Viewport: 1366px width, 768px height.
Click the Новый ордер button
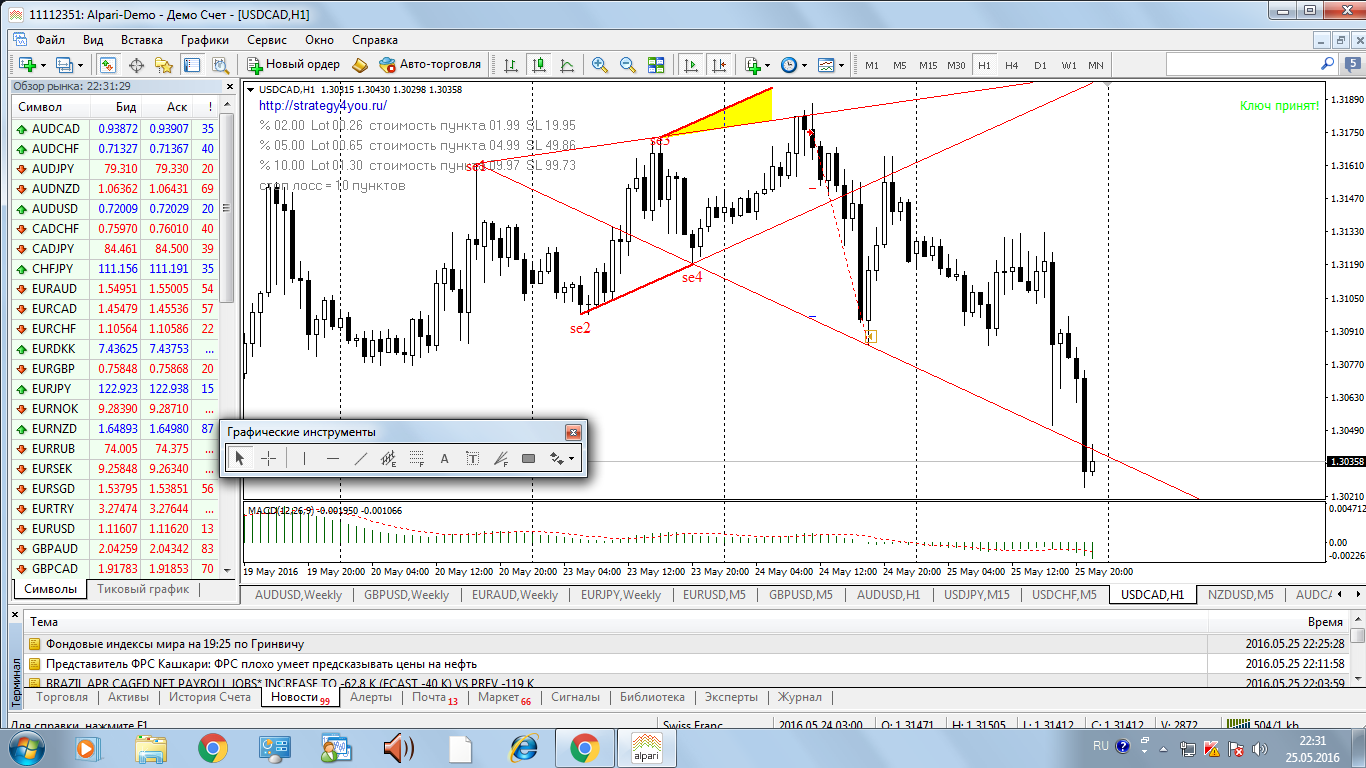coord(294,65)
